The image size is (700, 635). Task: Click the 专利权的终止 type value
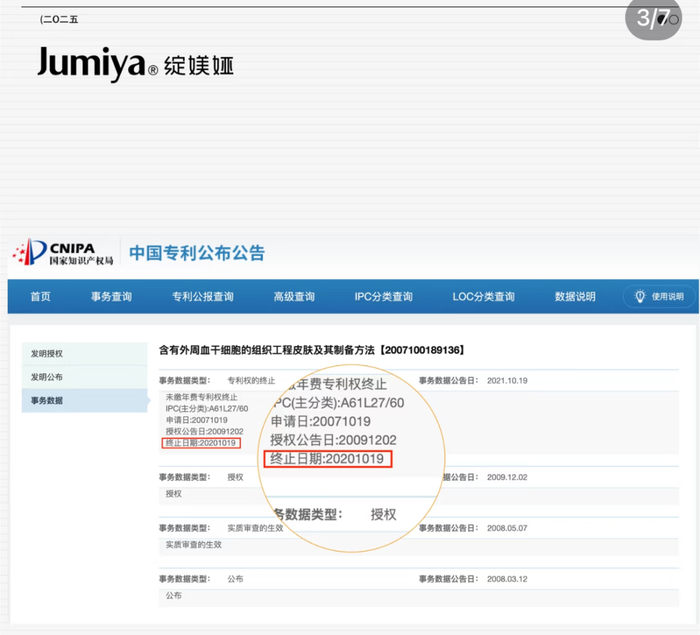(251, 380)
